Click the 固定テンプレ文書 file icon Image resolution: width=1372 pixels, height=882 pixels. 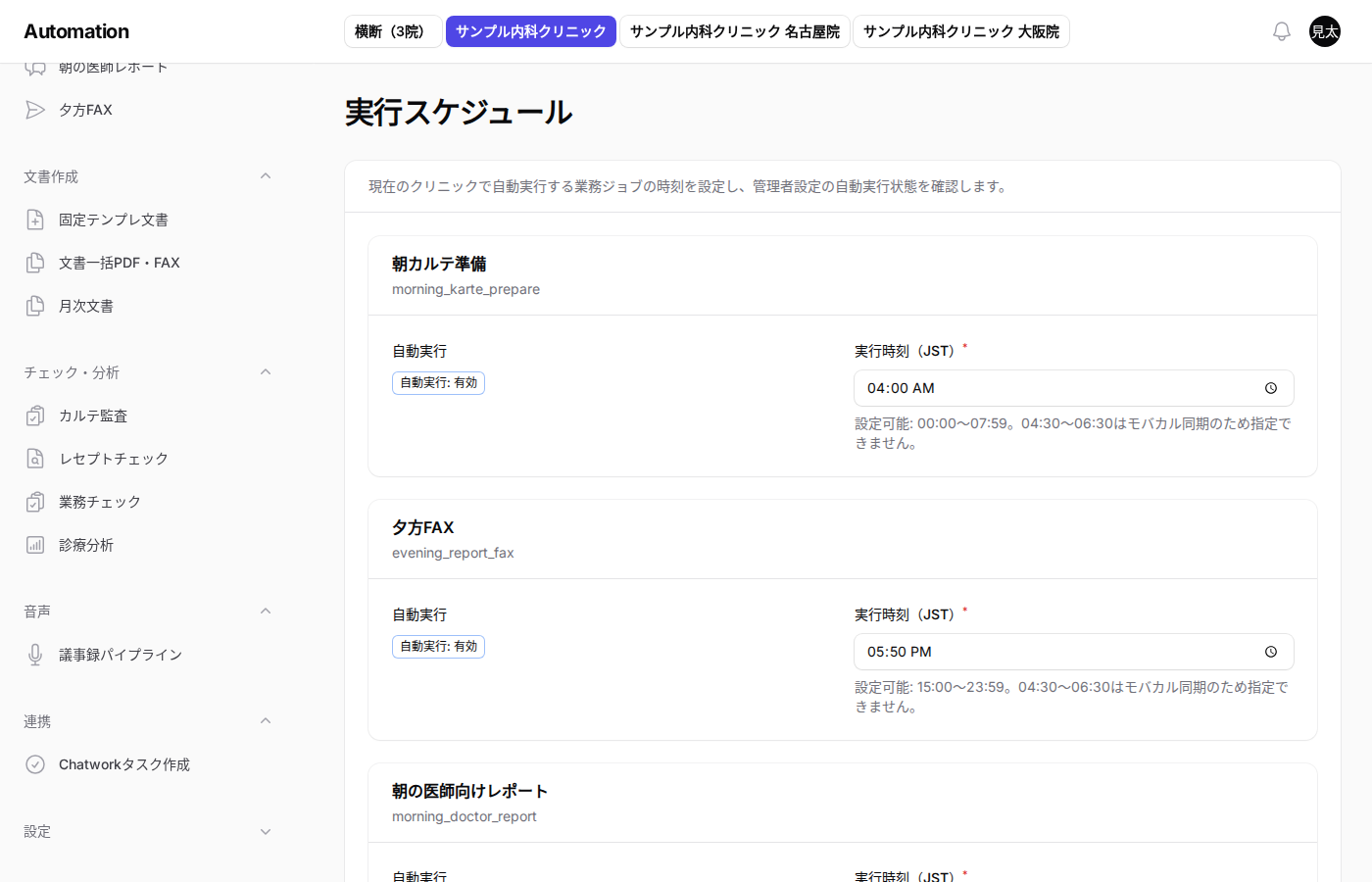click(x=35, y=220)
